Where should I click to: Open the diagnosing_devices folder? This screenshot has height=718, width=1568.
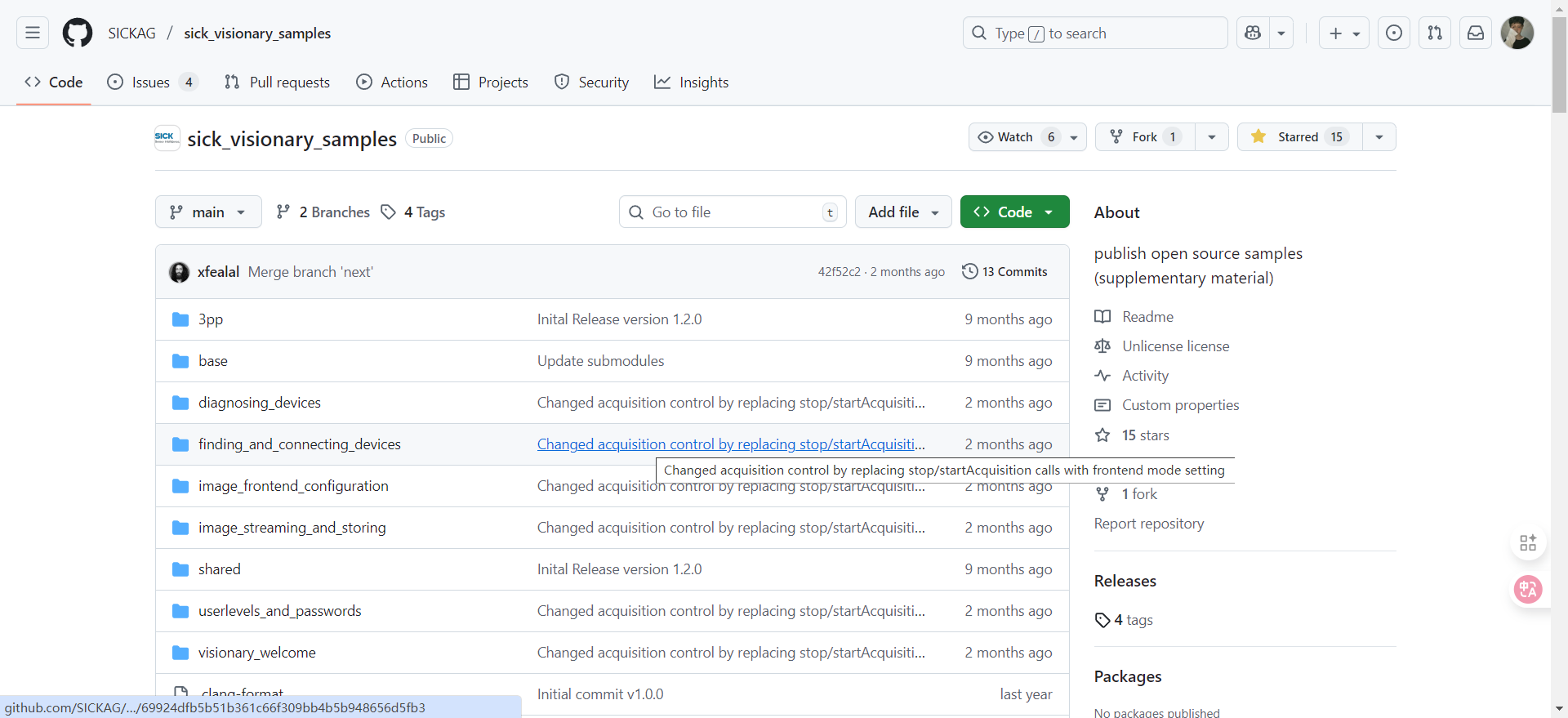(x=260, y=403)
